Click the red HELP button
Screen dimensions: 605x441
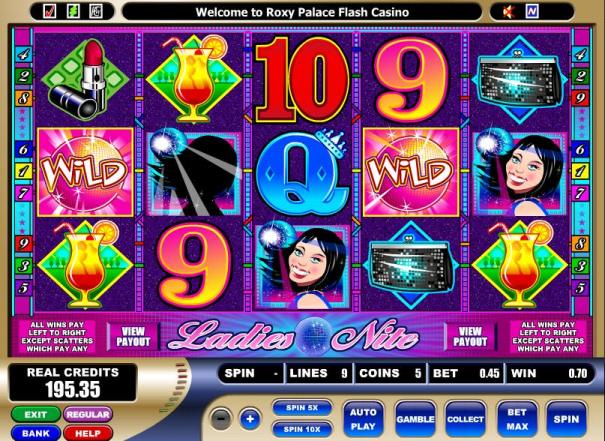point(88,433)
